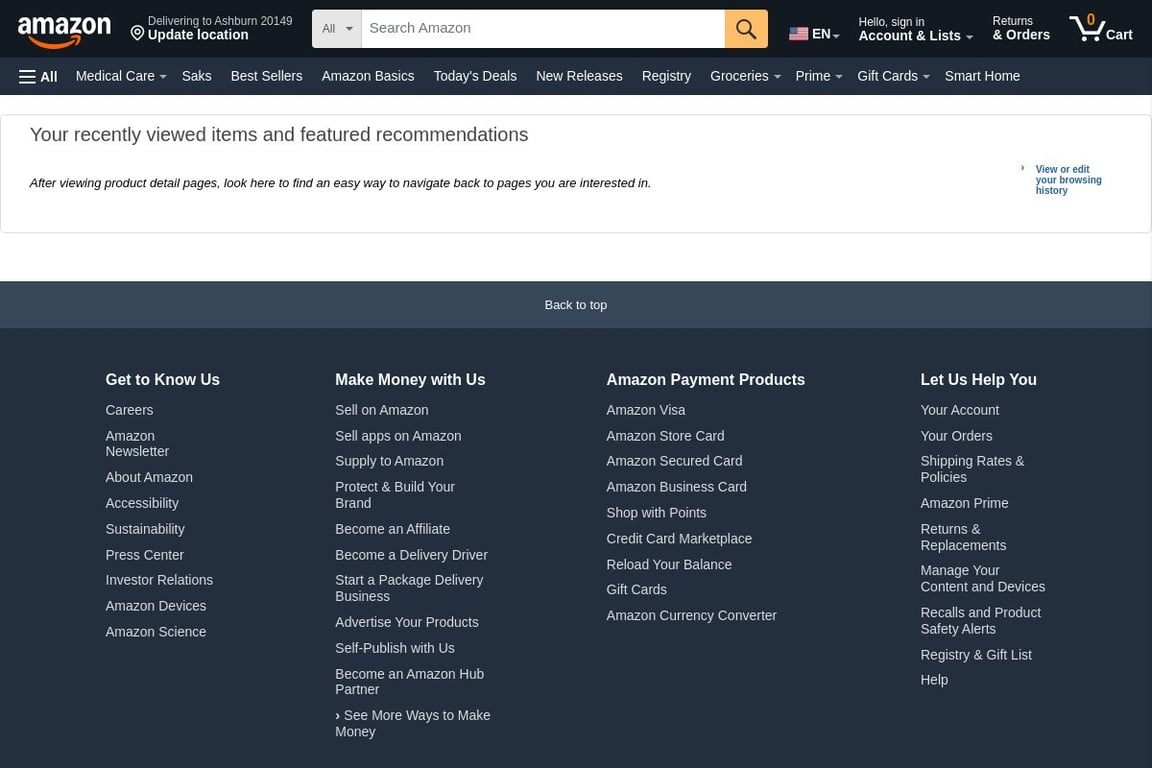1152x768 pixels.
Task: Open Amazon Business Card link
Action: [x=676, y=487]
